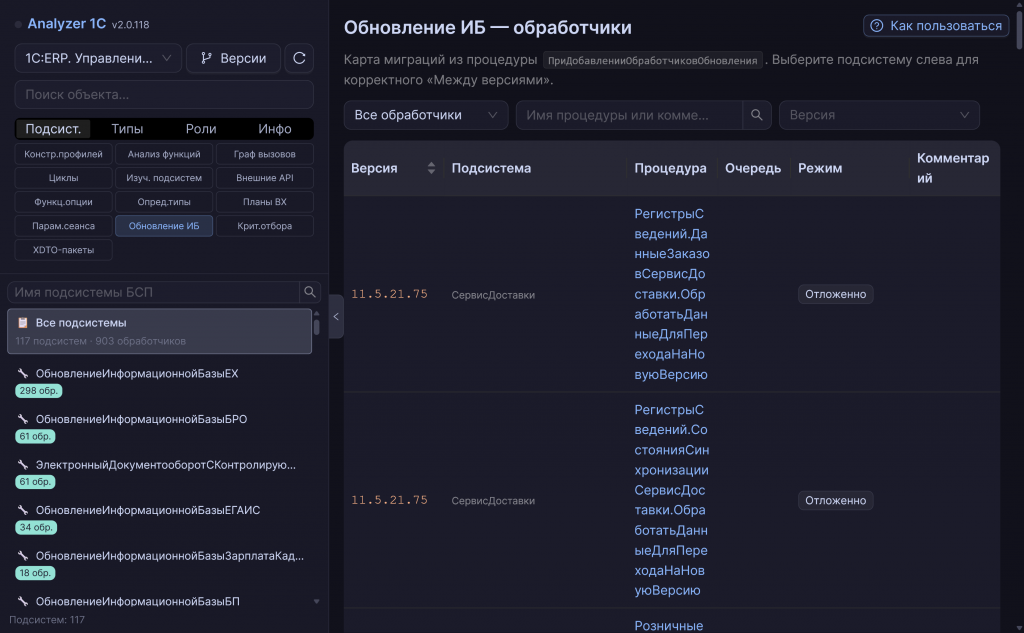Open procedure link РегистрыСведений.СостоянияСинхронизацииСервисДоставки
The width and height of the screenshot is (1024, 633).
click(x=671, y=500)
